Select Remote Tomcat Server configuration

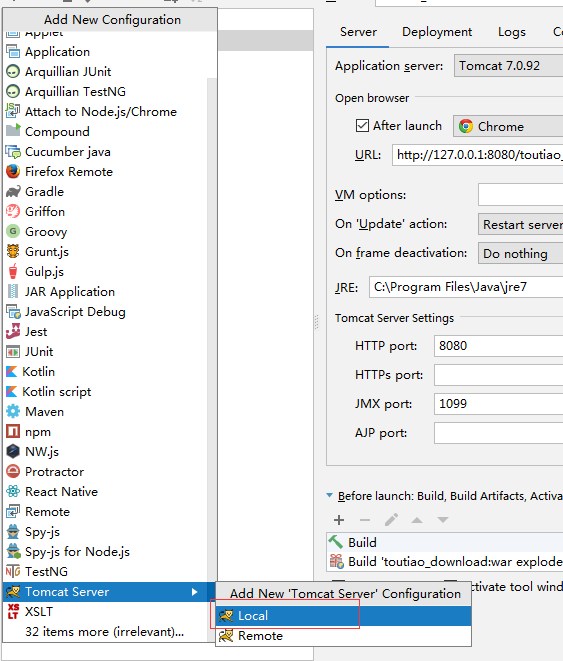343,636
